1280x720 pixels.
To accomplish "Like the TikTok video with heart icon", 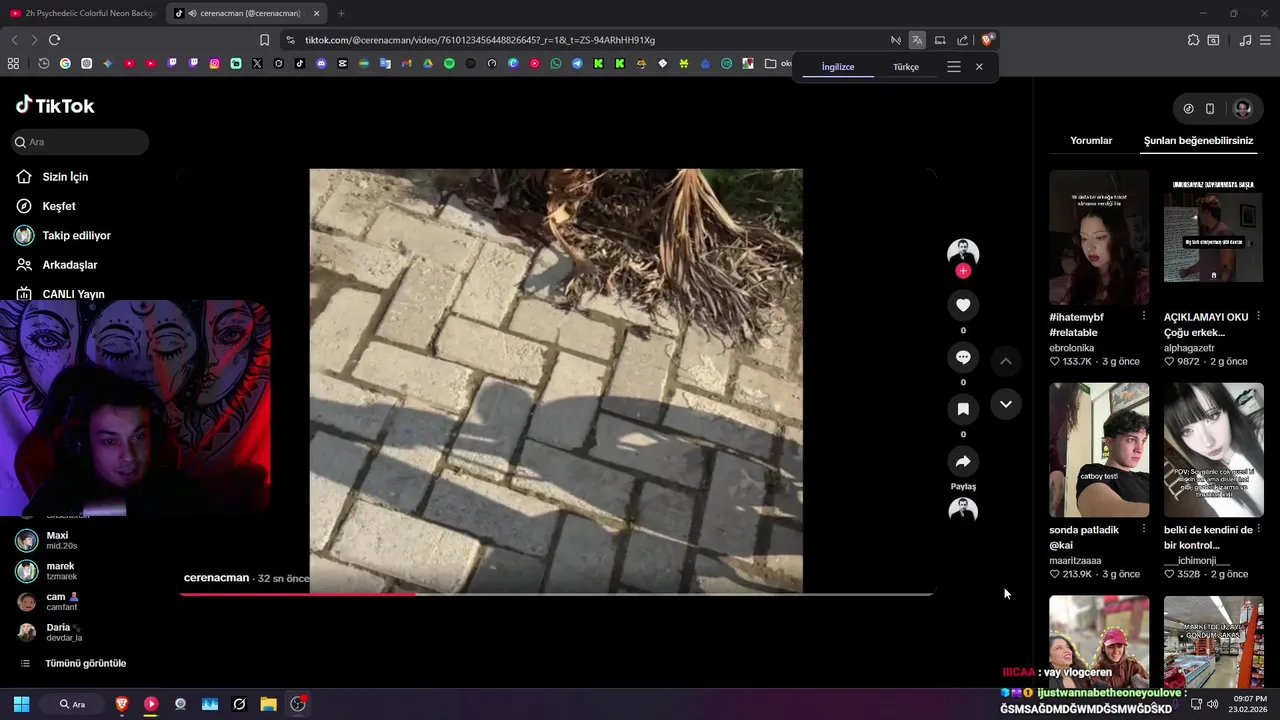I will coord(963,305).
